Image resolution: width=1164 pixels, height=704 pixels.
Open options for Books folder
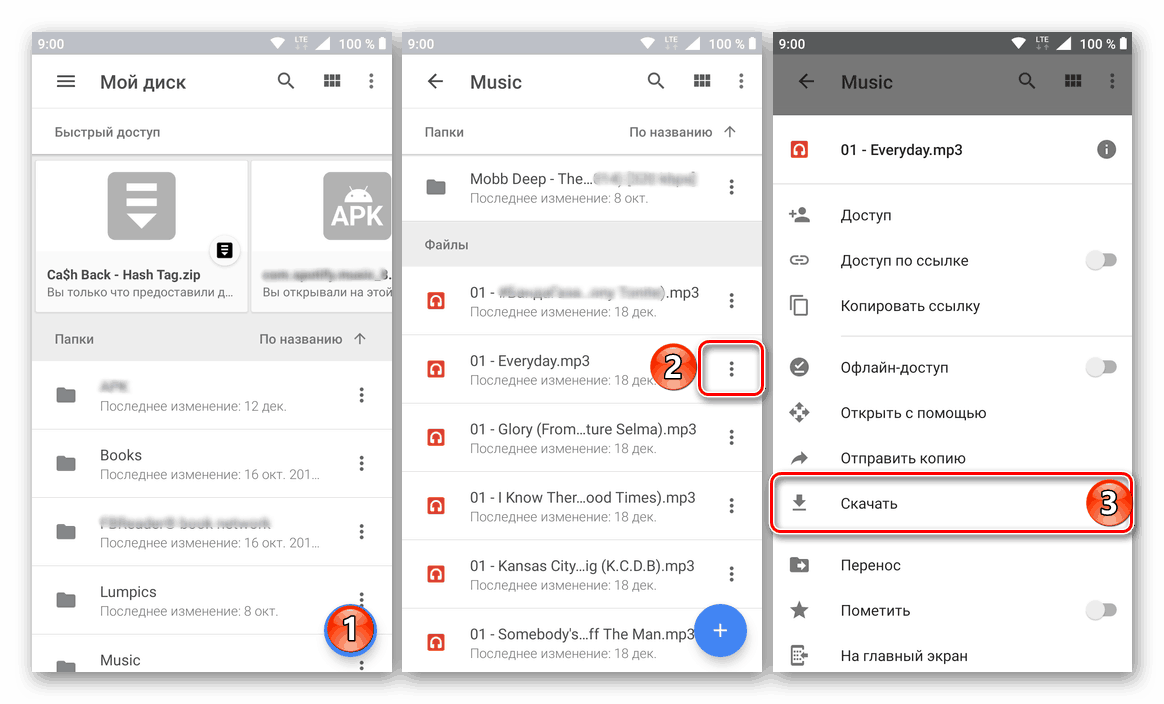362,463
